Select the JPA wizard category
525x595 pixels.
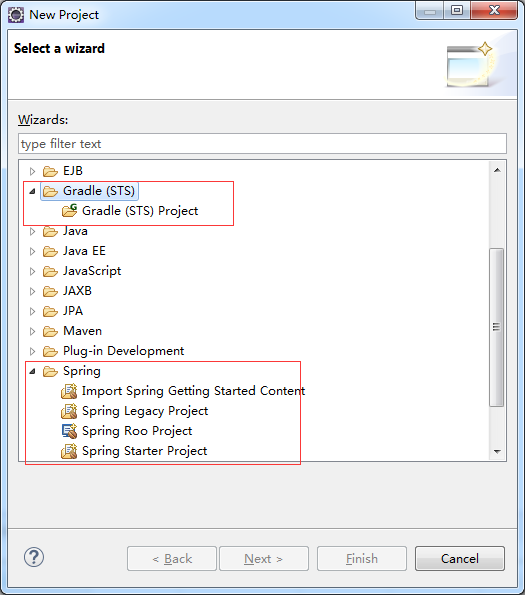pos(73,311)
